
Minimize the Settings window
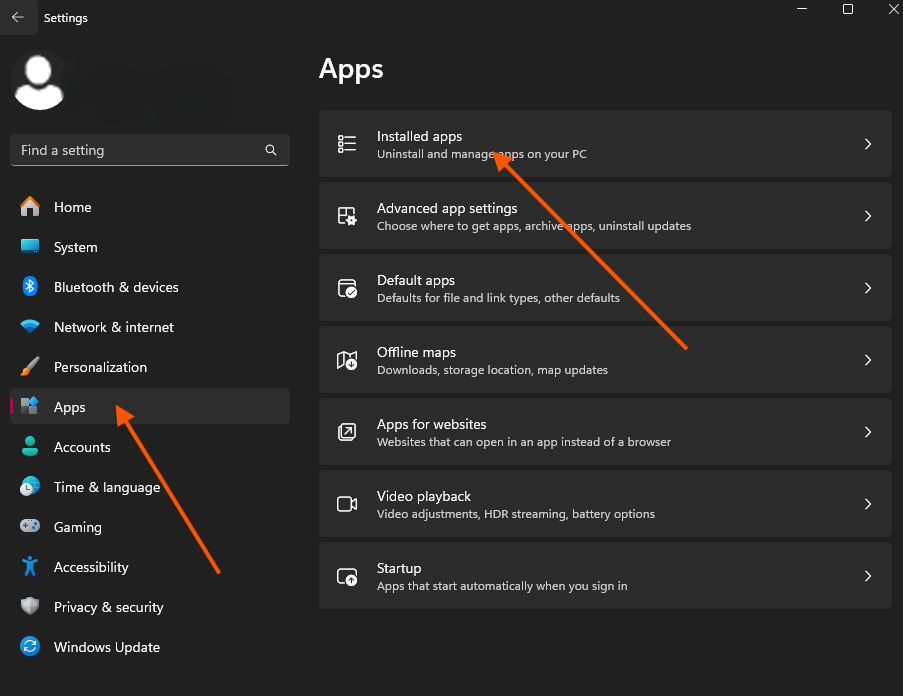[802, 9]
